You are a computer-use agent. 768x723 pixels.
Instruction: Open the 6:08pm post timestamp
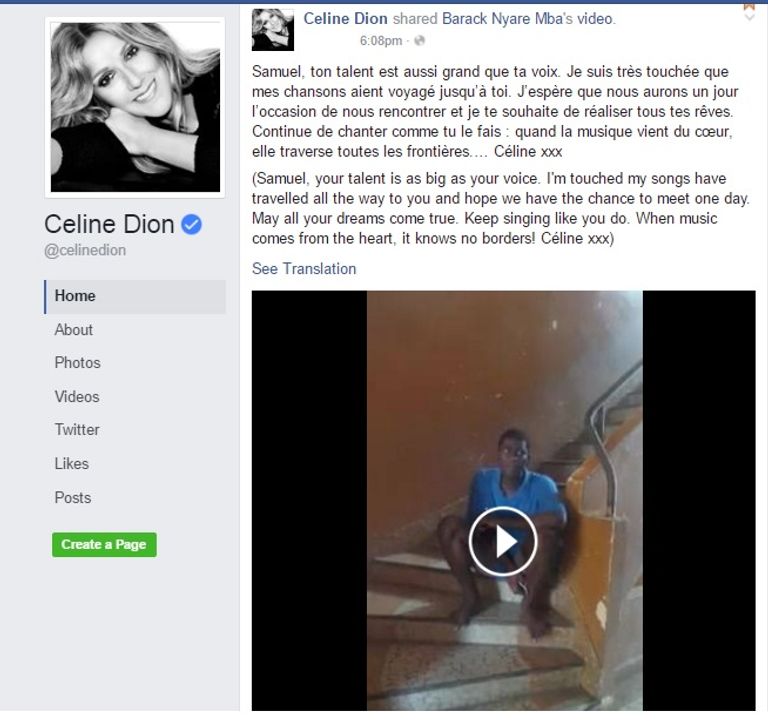pyautogui.click(x=381, y=41)
